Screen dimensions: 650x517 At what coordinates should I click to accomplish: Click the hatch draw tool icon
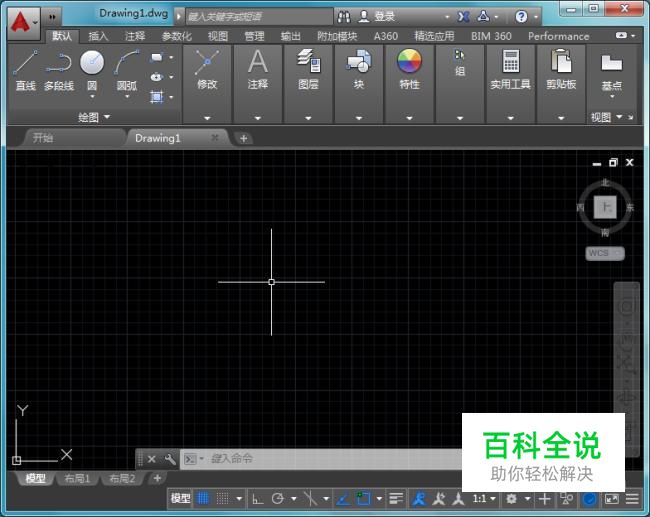[x=157, y=97]
